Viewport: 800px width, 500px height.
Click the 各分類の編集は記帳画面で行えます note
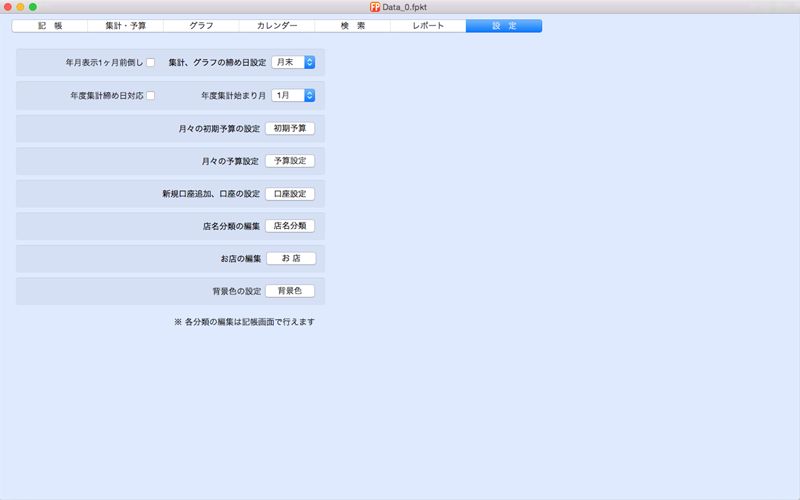[x=244, y=322]
